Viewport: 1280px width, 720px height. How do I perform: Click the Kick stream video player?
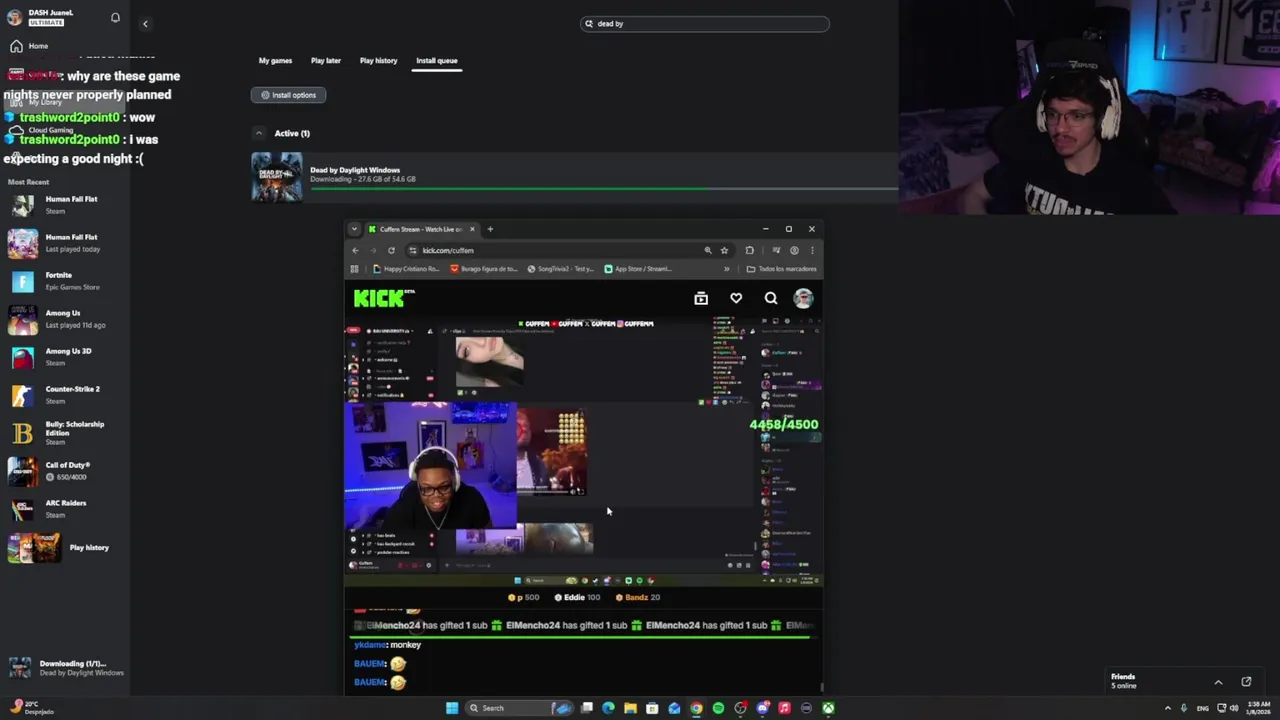[x=583, y=452]
